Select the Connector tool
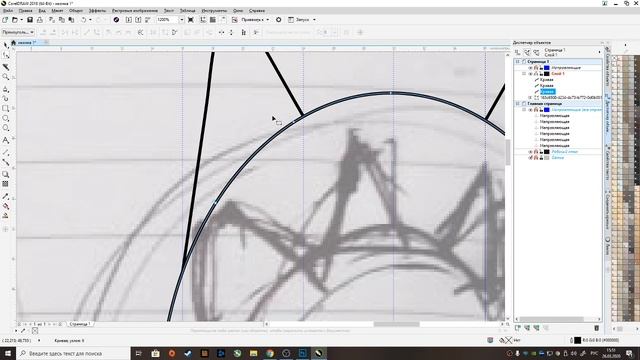This screenshot has height=360, width=640. pos(5,162)
